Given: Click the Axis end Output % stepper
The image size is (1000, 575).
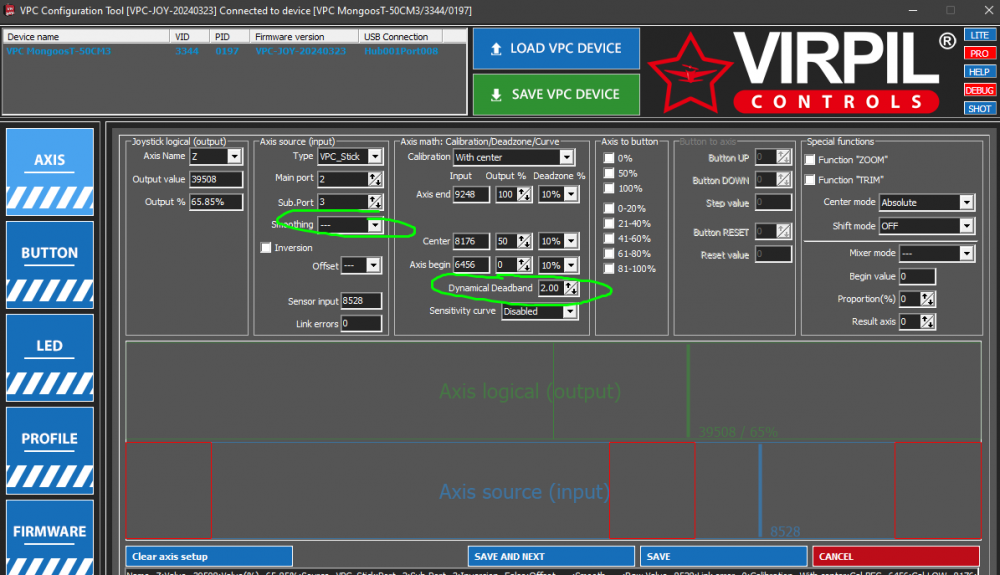Looking at the screenshot, I should coord(524,194).
